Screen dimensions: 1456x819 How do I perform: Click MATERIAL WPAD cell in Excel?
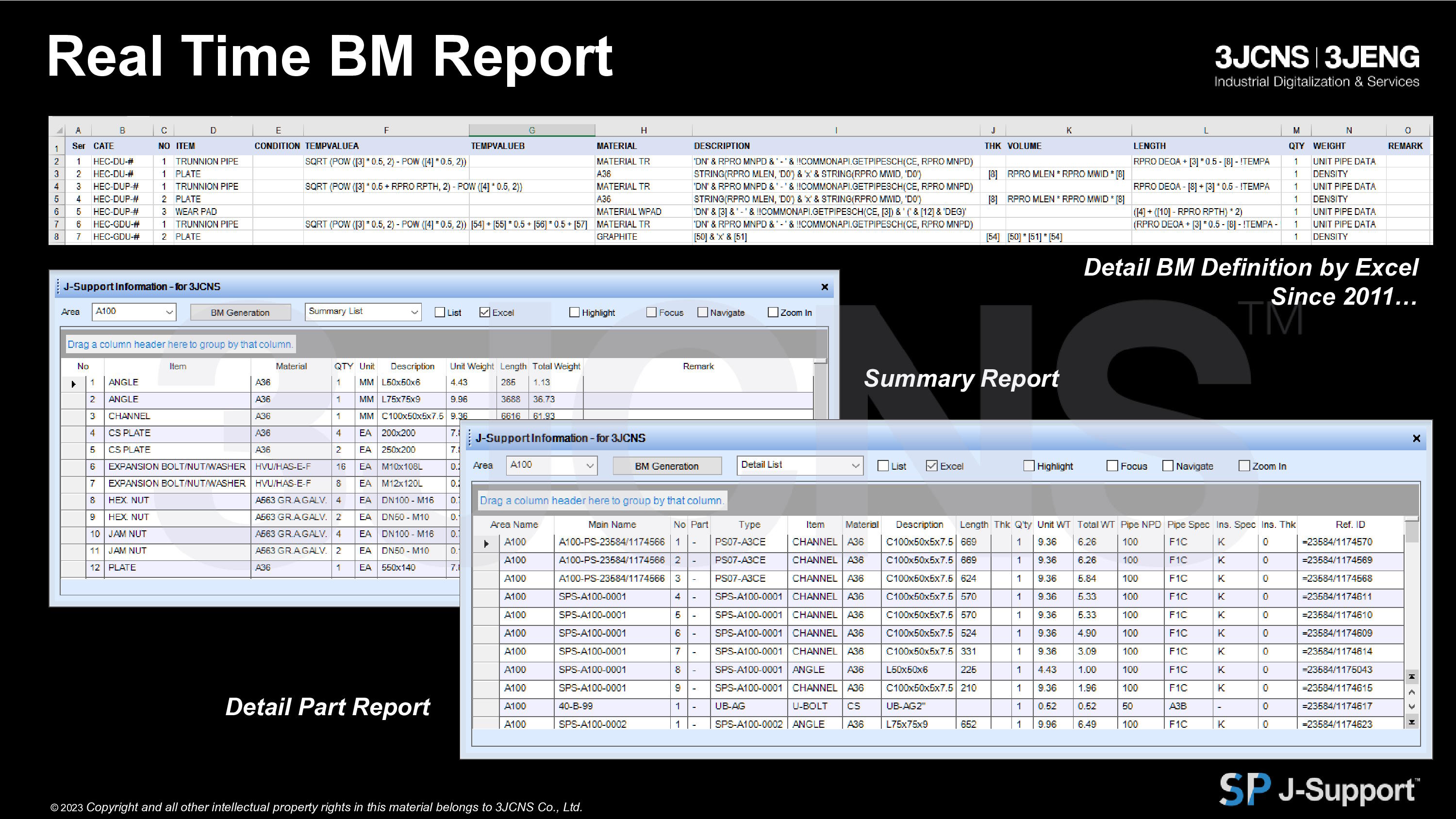point(643,212)
